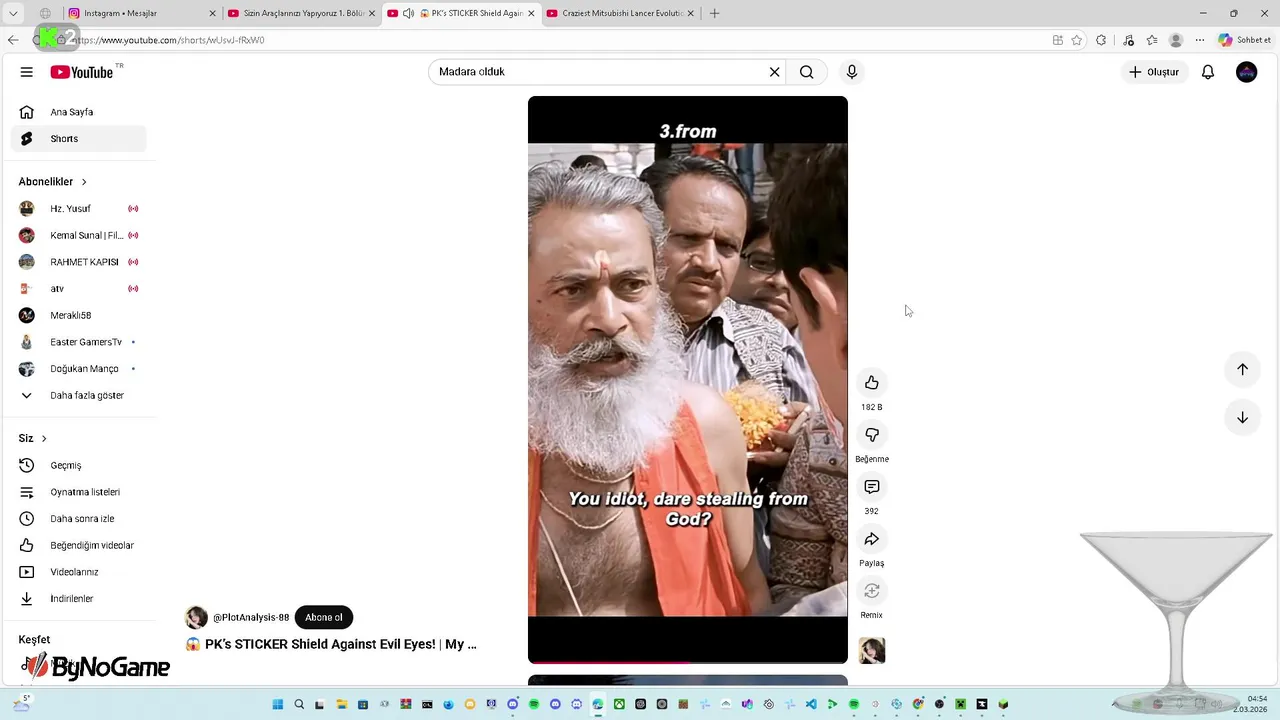Screen dimensions: 1280x720
Task: Open the Oluştur create button
Action: [1154, 72]
